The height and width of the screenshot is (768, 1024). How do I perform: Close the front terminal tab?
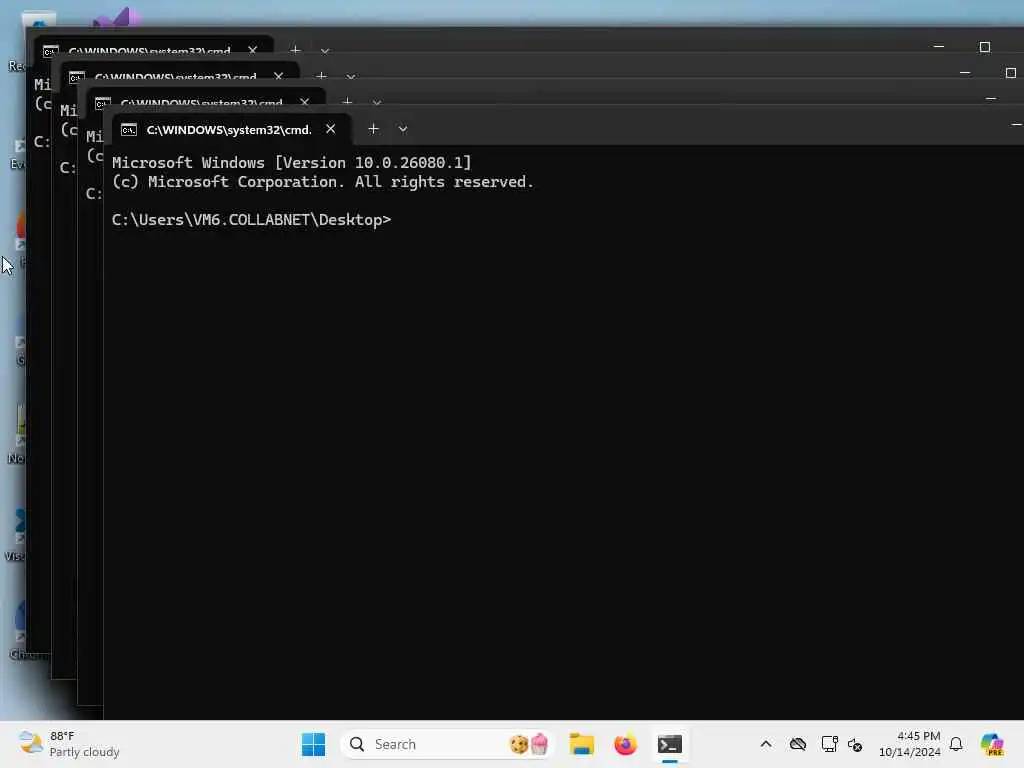pos(330,129)
